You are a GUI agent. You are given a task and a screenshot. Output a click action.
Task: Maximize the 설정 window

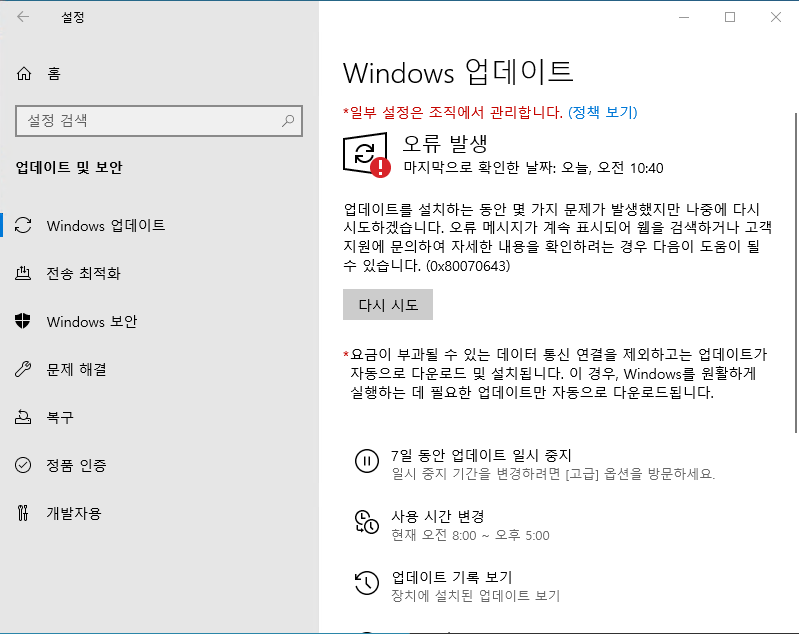[x=730, y=17]
